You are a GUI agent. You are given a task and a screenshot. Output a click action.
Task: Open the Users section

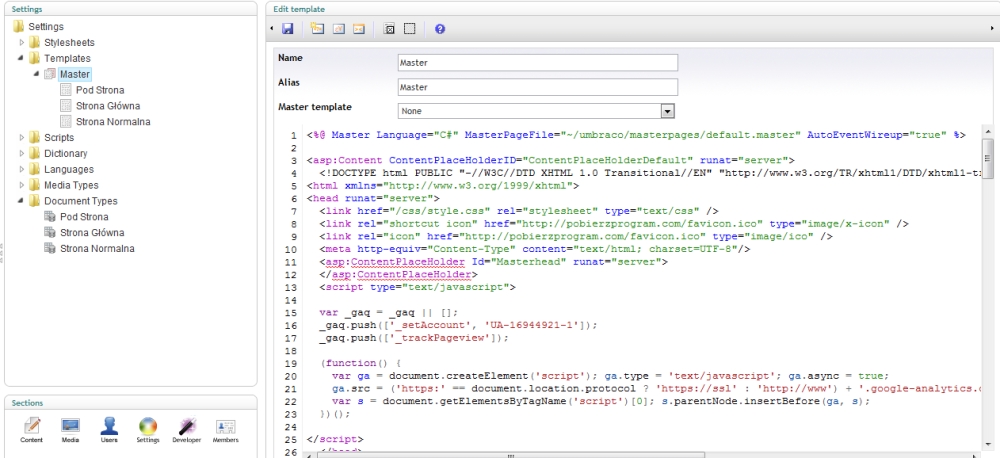[109, 431]
